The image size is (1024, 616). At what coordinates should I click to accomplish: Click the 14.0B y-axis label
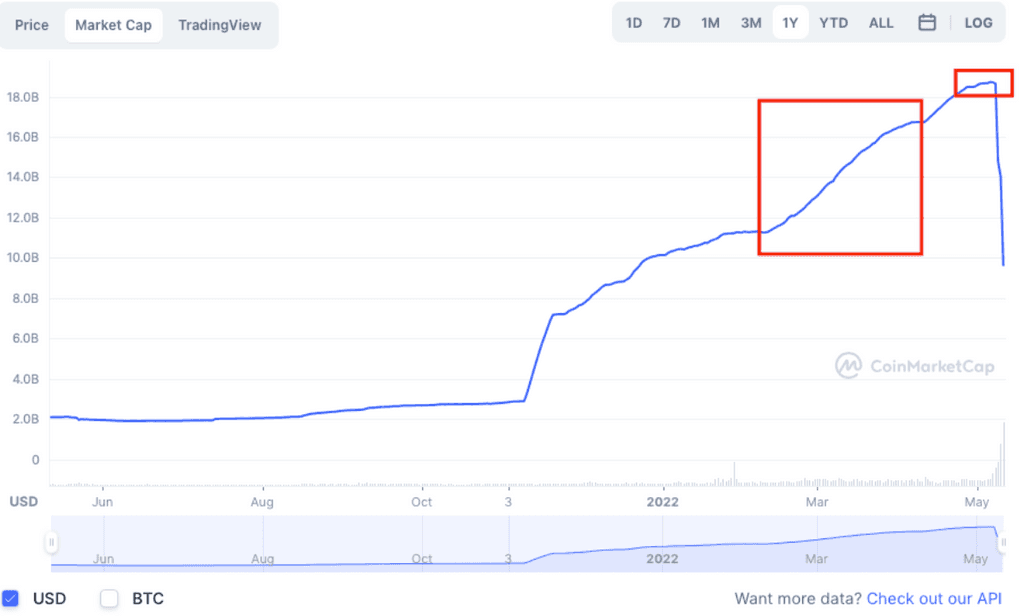[x=23, y=177]
